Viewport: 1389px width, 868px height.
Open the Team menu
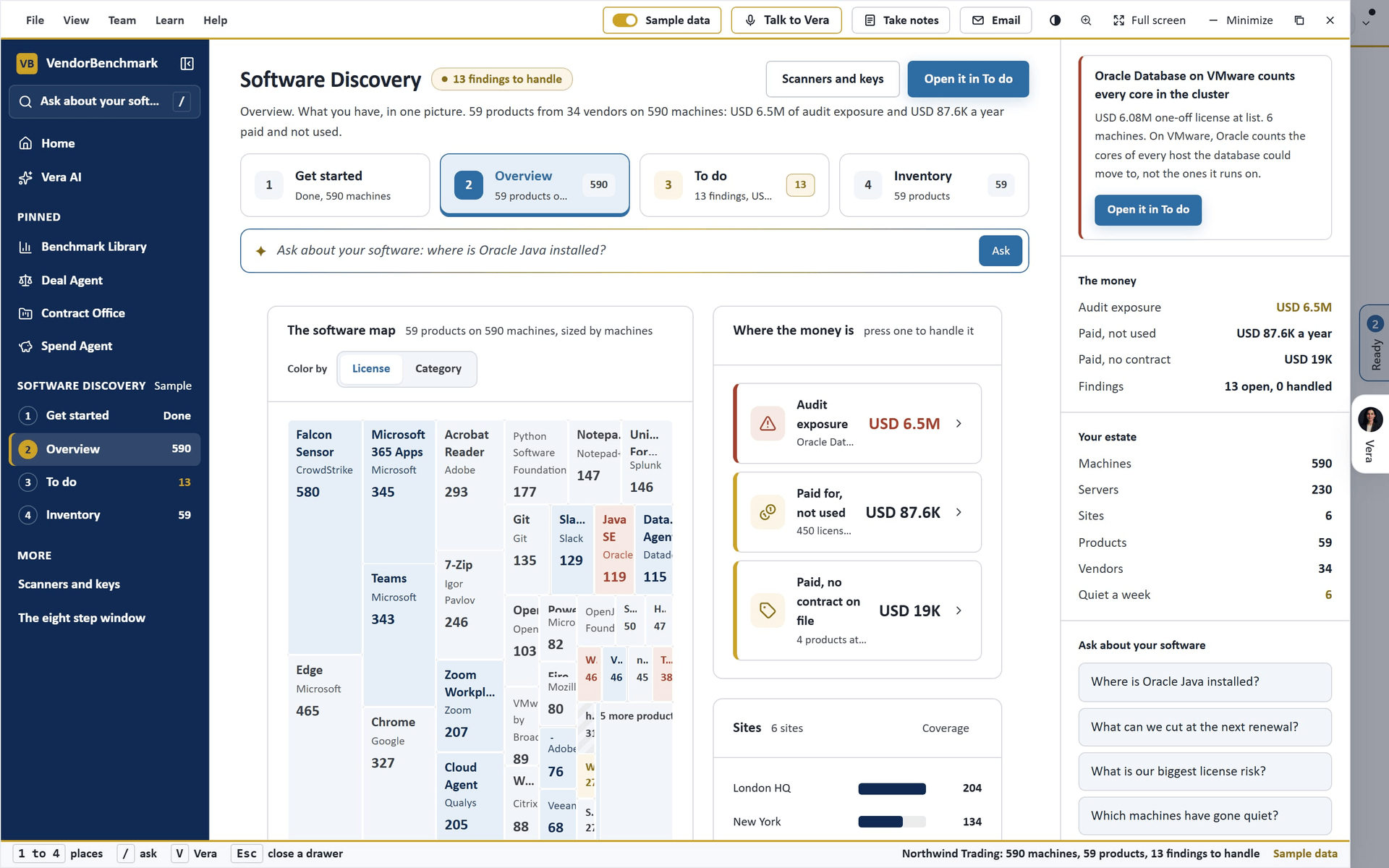(122, 20)
